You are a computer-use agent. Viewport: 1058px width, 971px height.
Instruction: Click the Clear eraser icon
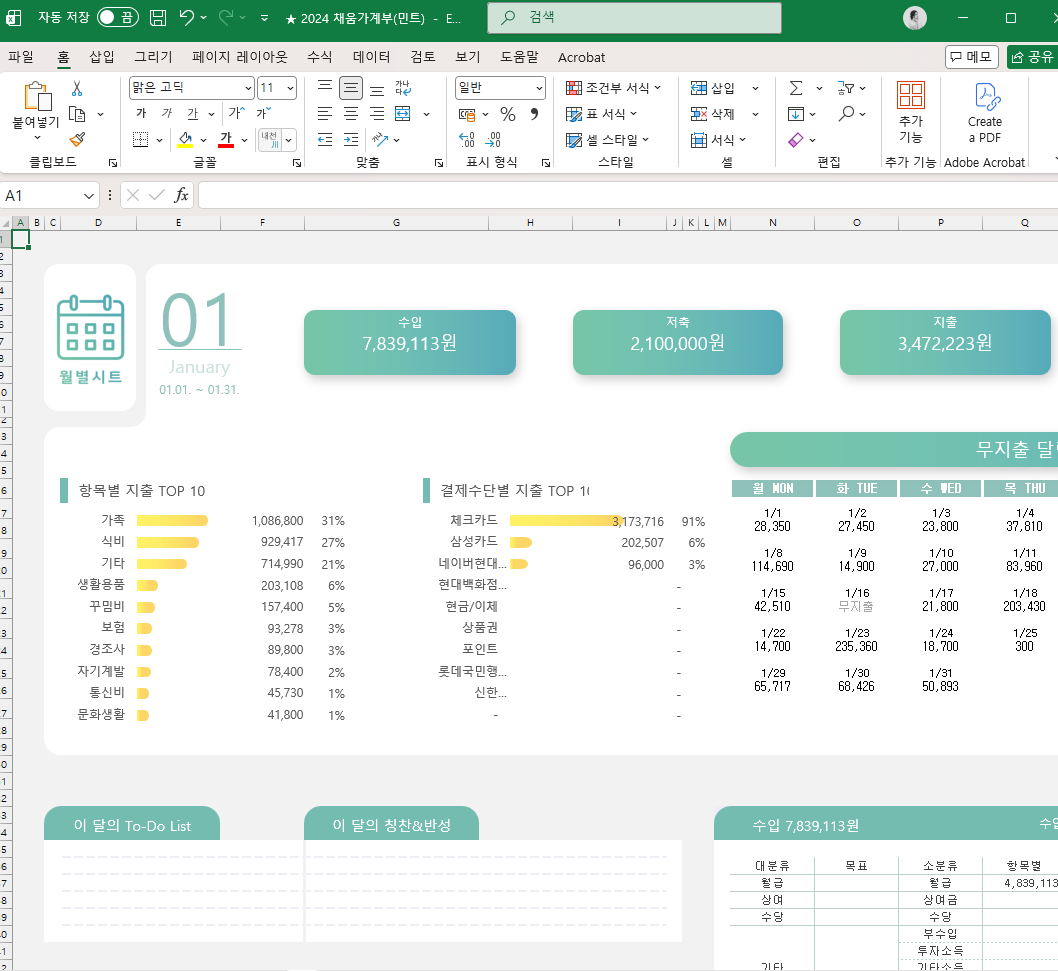796,140
